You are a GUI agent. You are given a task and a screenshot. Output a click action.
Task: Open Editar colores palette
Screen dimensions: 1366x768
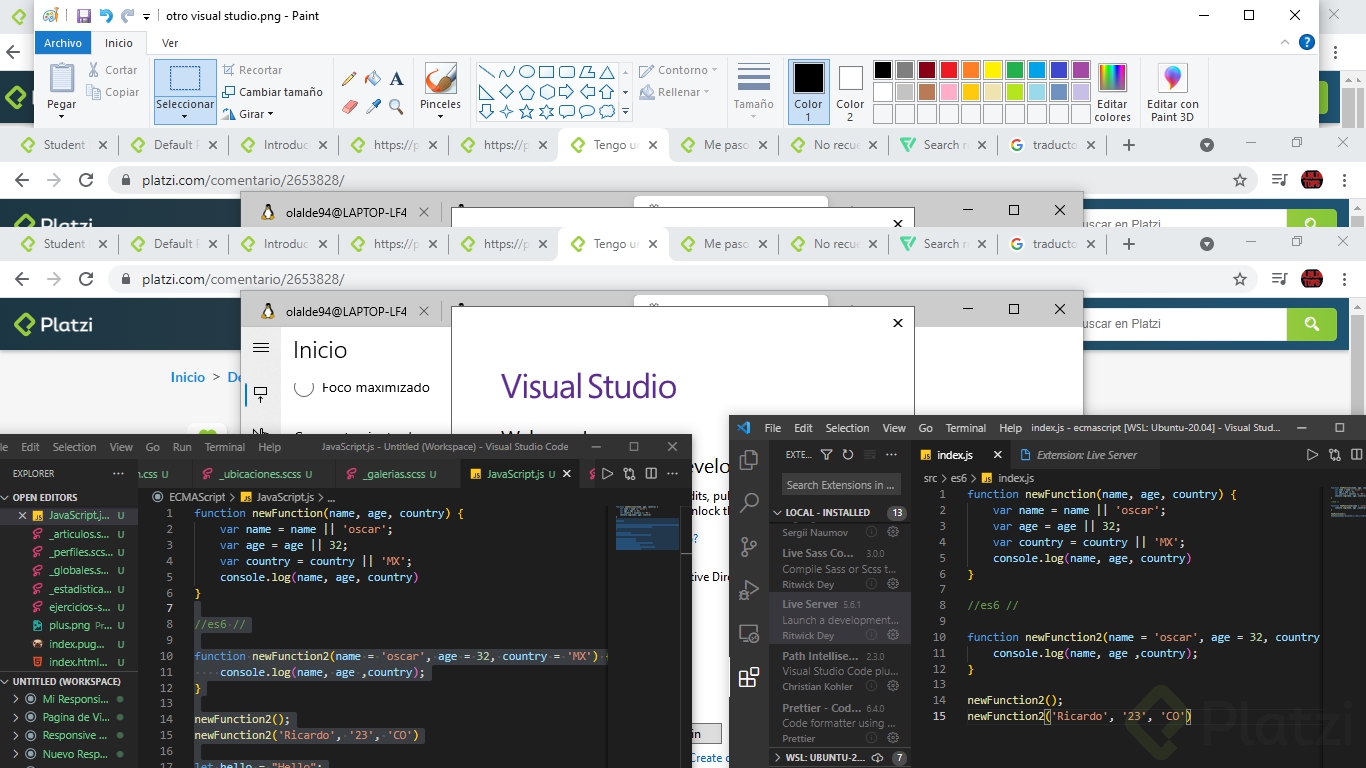pyautogui.click(x=1112, y=92)
